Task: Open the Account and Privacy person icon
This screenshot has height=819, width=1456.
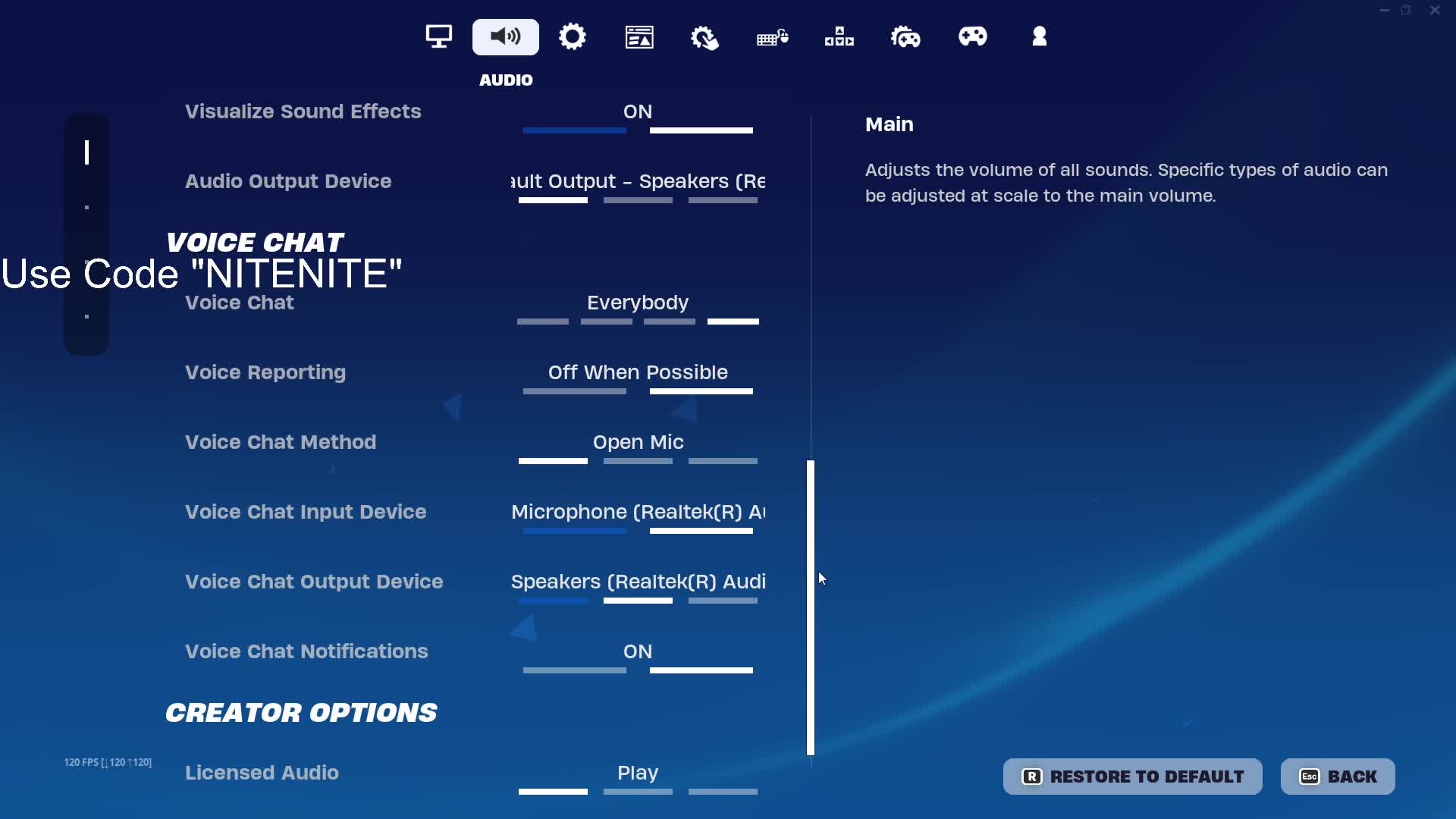Action: pos(1040,36)
